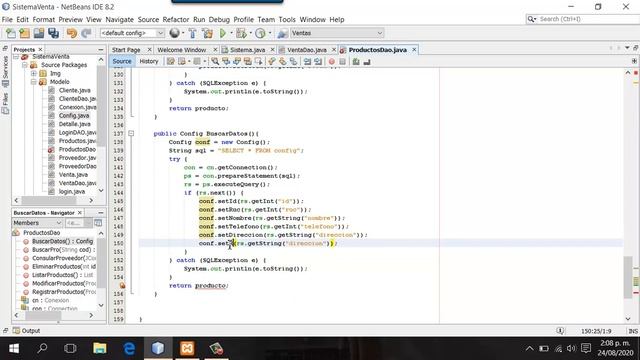The width and height of the screenshot is (640, 360).
Task: Select BuscarPro(String cod) in Navigator
Action: click(x=63, y=250)
